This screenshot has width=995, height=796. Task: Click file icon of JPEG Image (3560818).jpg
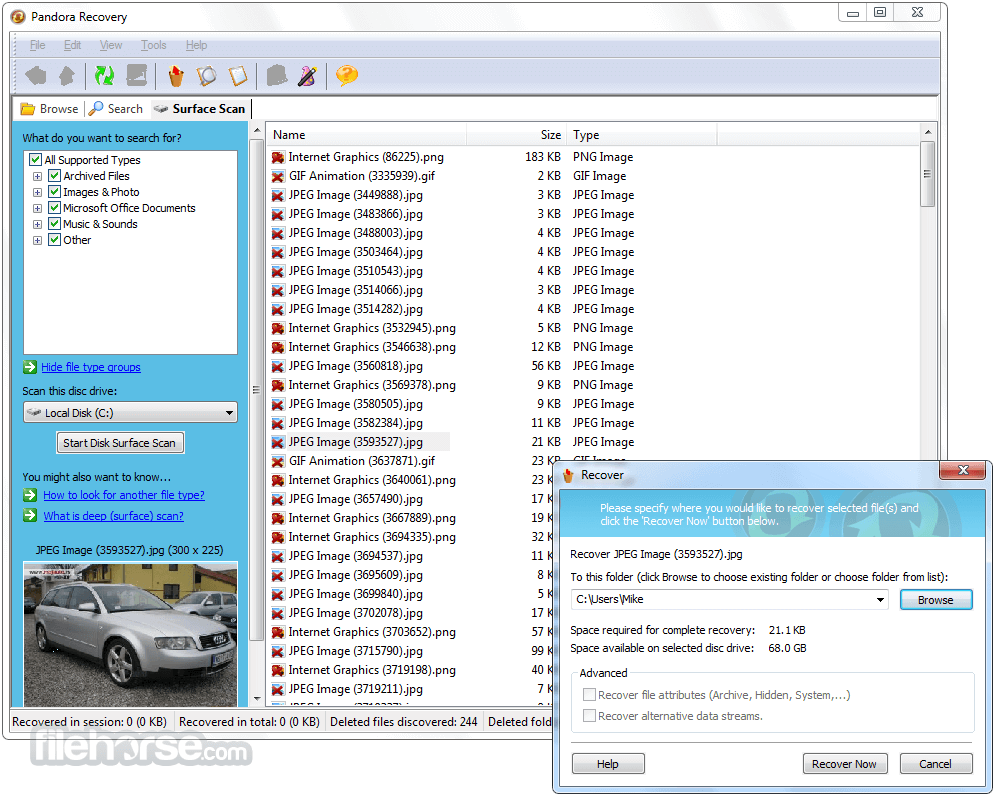tap(278, 366)
